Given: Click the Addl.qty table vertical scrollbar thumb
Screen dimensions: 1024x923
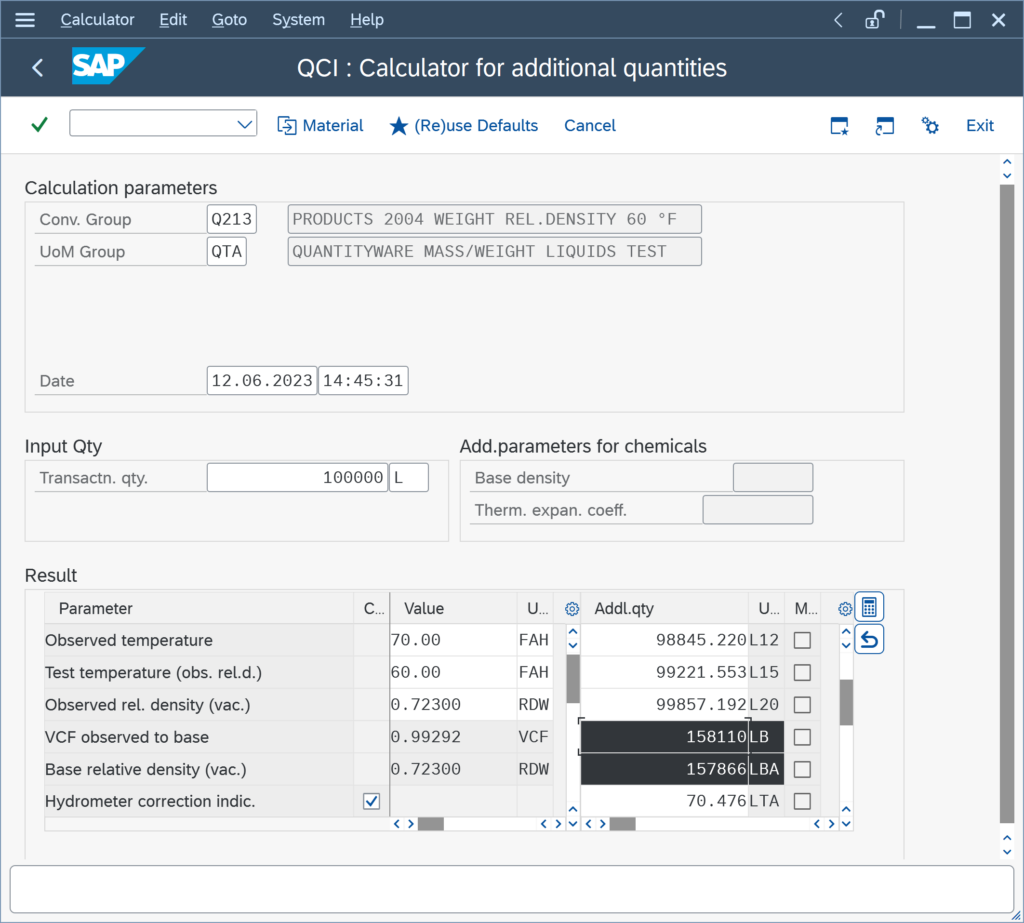Looking at the screenshot, I should 846,702.
